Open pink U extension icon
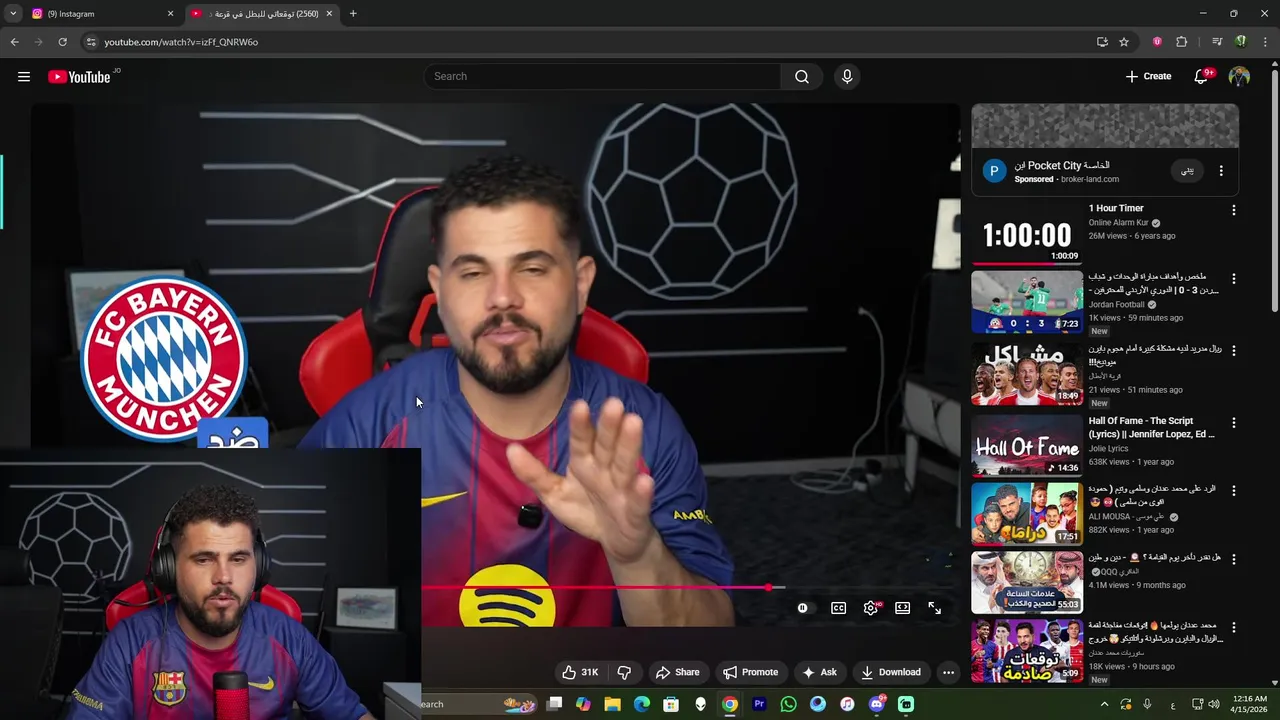The image size is (1280, 720). click(x=1157, y=42)
